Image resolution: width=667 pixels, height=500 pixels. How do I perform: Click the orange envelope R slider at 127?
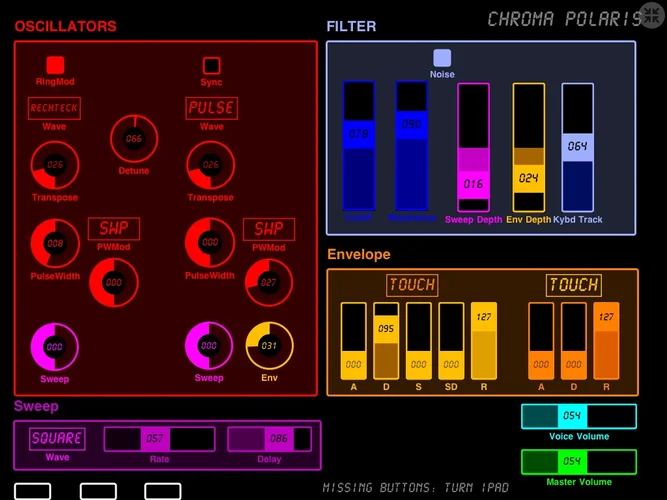click(x=606, y=341)
